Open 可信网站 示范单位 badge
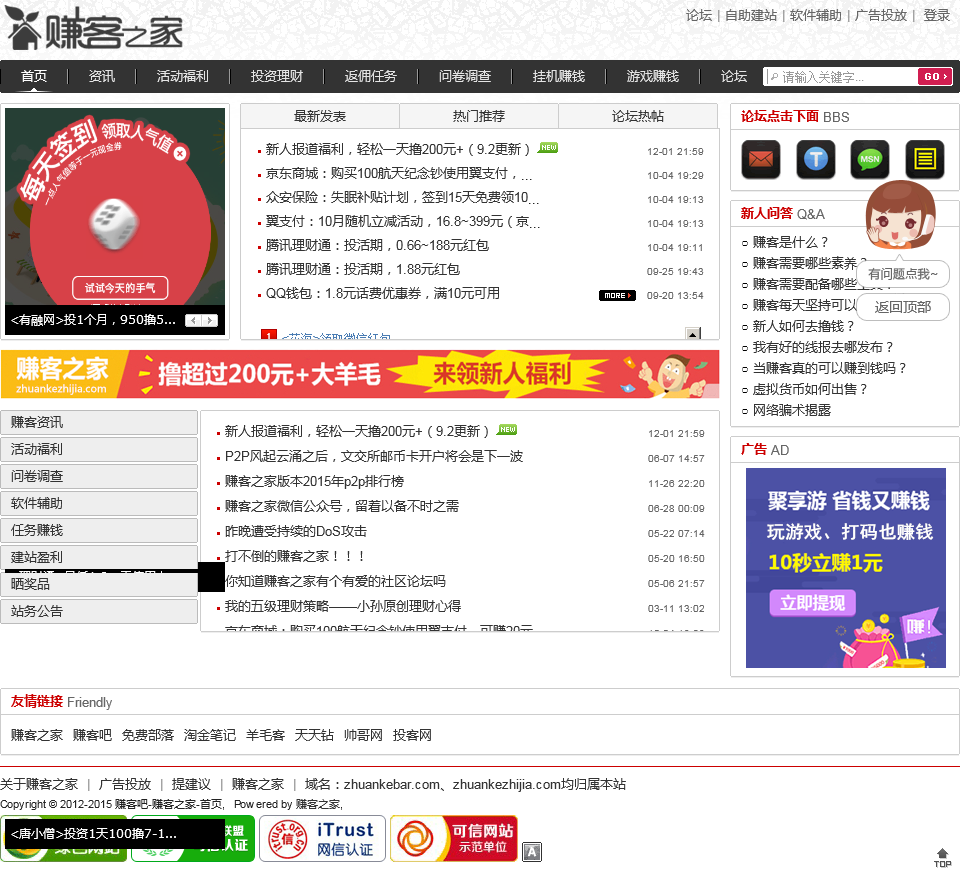The height and width of the screenshot is (873, 960). pyautogui.click(x=454, y=838)
